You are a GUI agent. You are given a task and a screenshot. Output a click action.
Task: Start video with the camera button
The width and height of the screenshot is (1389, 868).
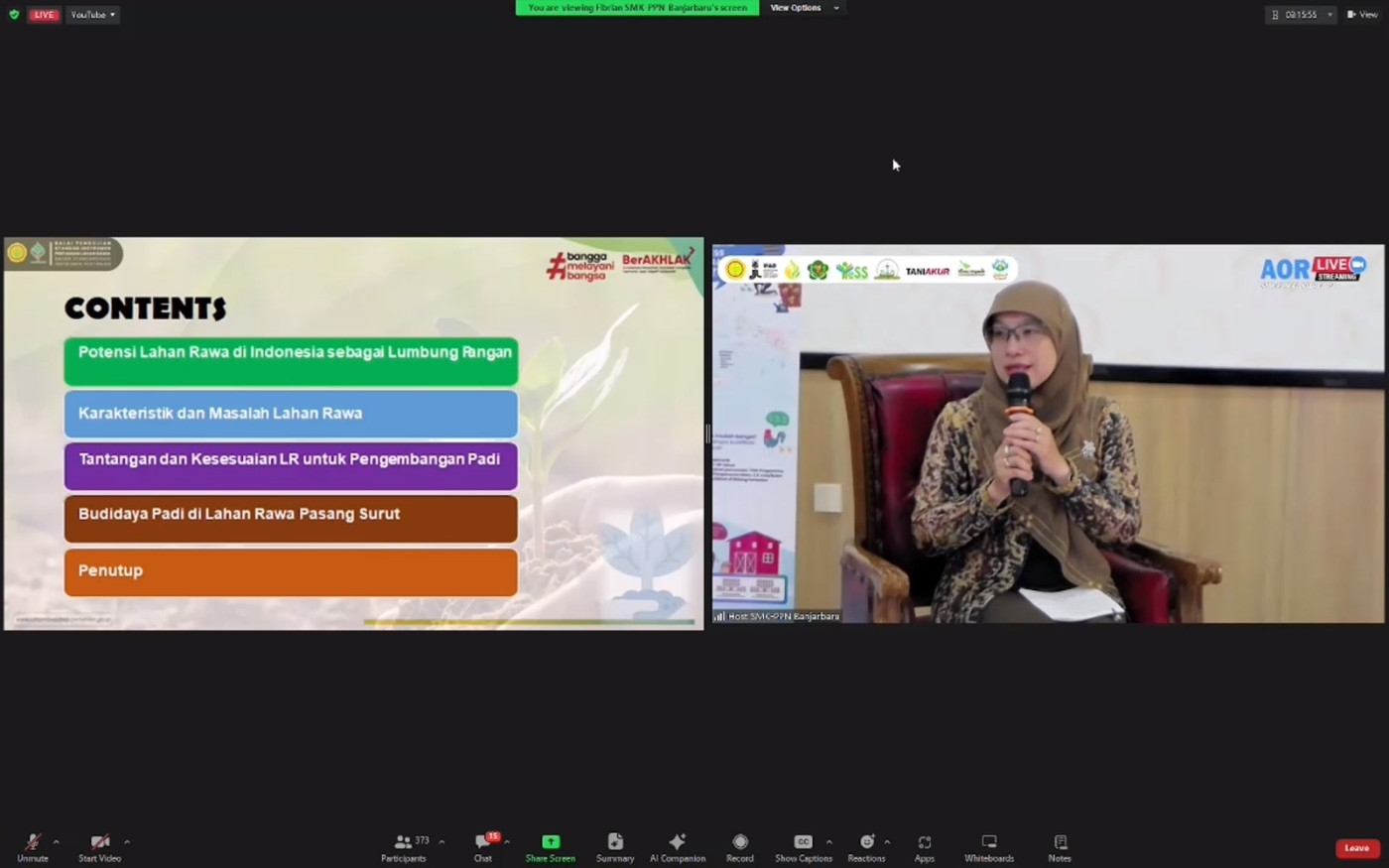99,842
